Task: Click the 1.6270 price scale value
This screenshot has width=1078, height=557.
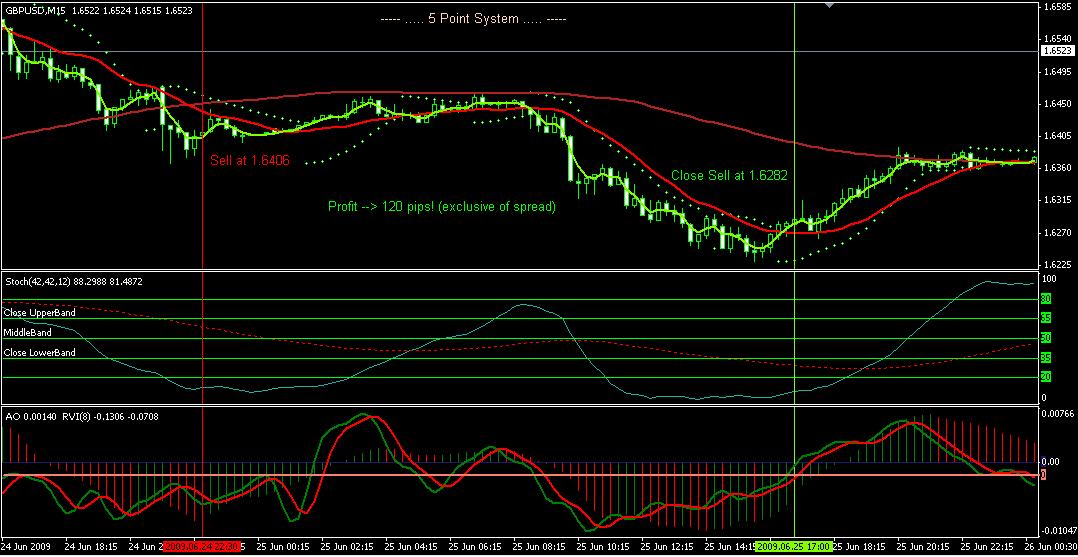Action: 1058,232
